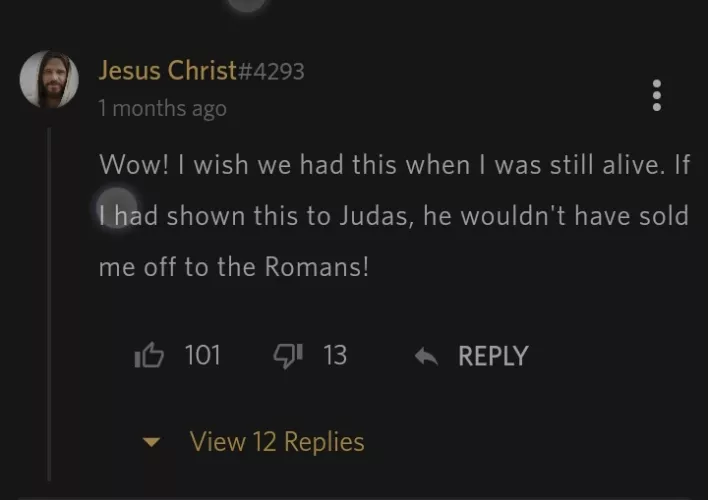Click the 101 likes count
Image resolution: width=708 pixels, height=500 pixels.
click(x=202, y=355)
